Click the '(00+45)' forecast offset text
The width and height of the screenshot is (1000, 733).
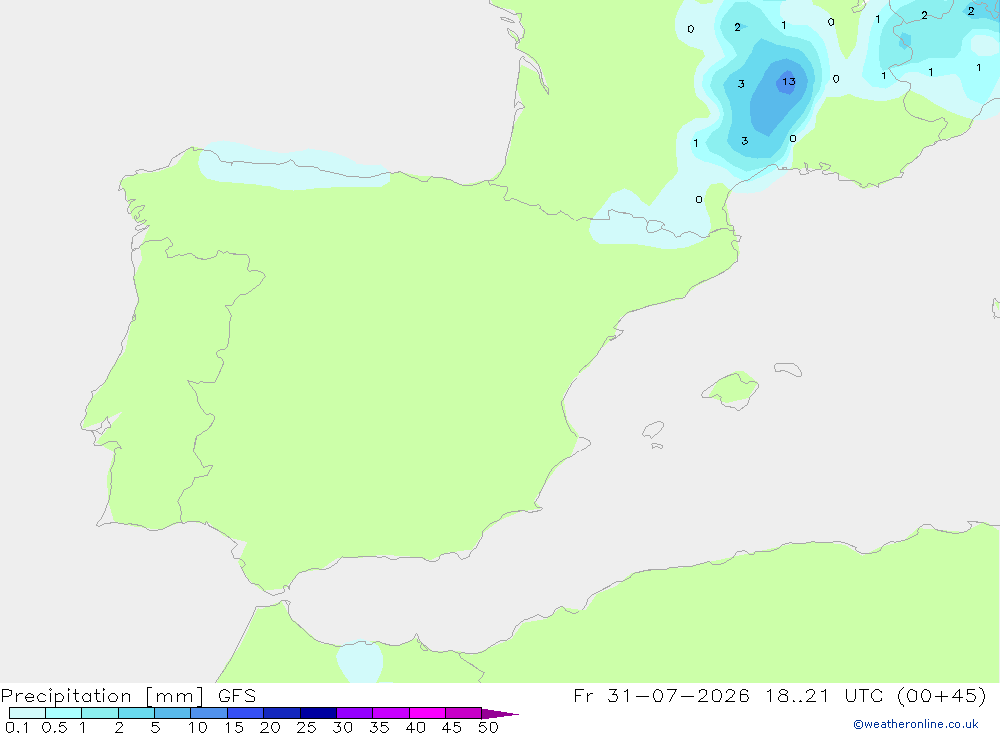click(941, 695)
